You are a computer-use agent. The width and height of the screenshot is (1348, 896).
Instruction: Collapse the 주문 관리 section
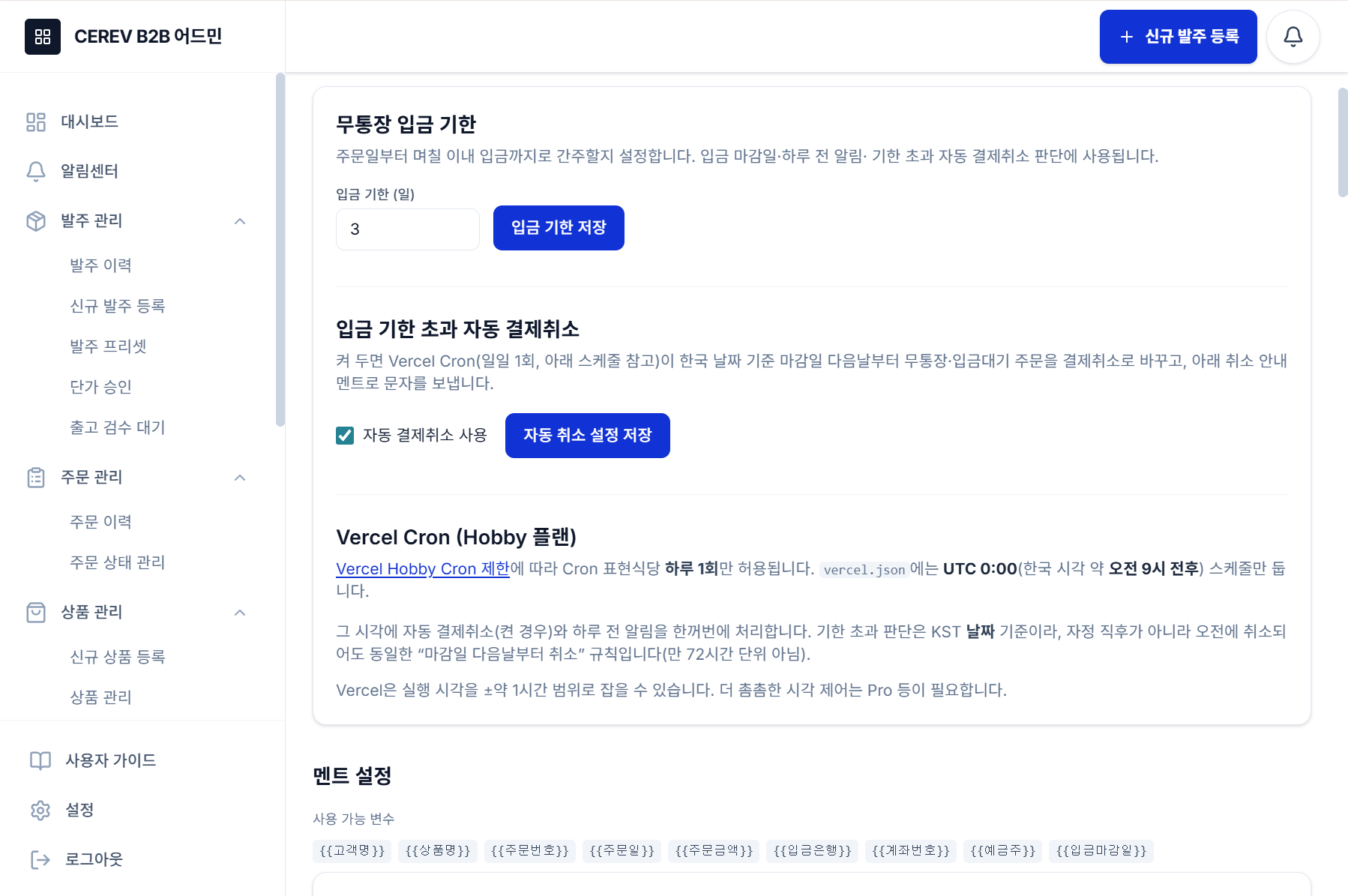click(240, 477)
